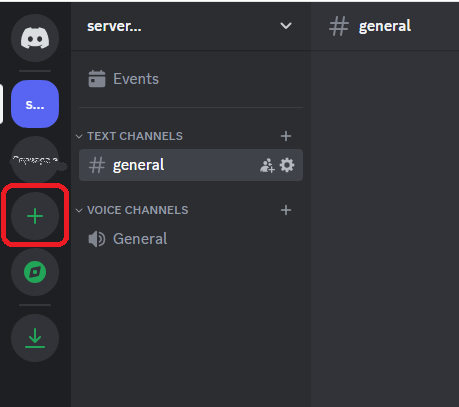Open Explore Discoverable Servers compass icon
The height and width of the screenshot is (407, 459).
point(35,272)
